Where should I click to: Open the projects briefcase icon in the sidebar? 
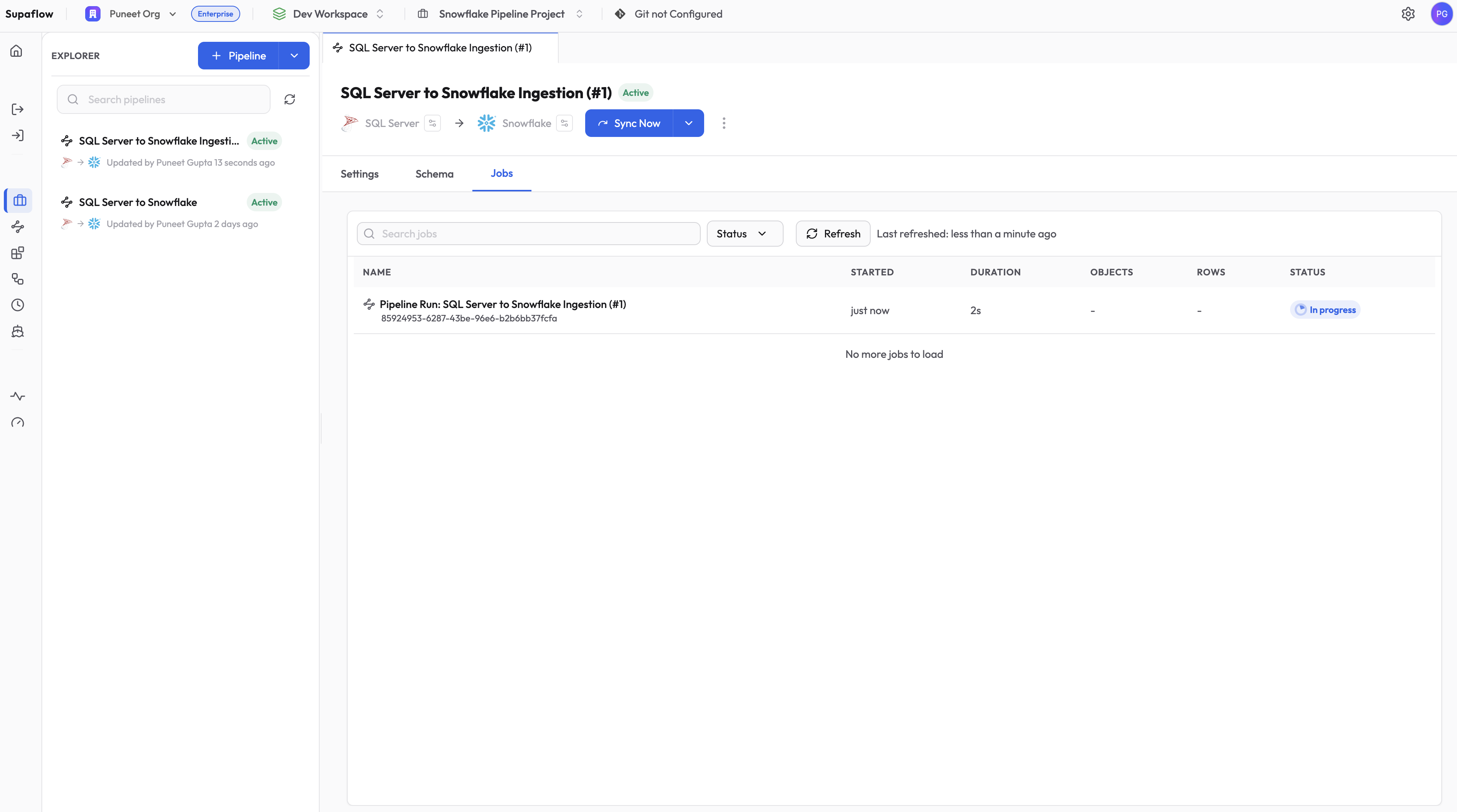[x=19, y=200]
